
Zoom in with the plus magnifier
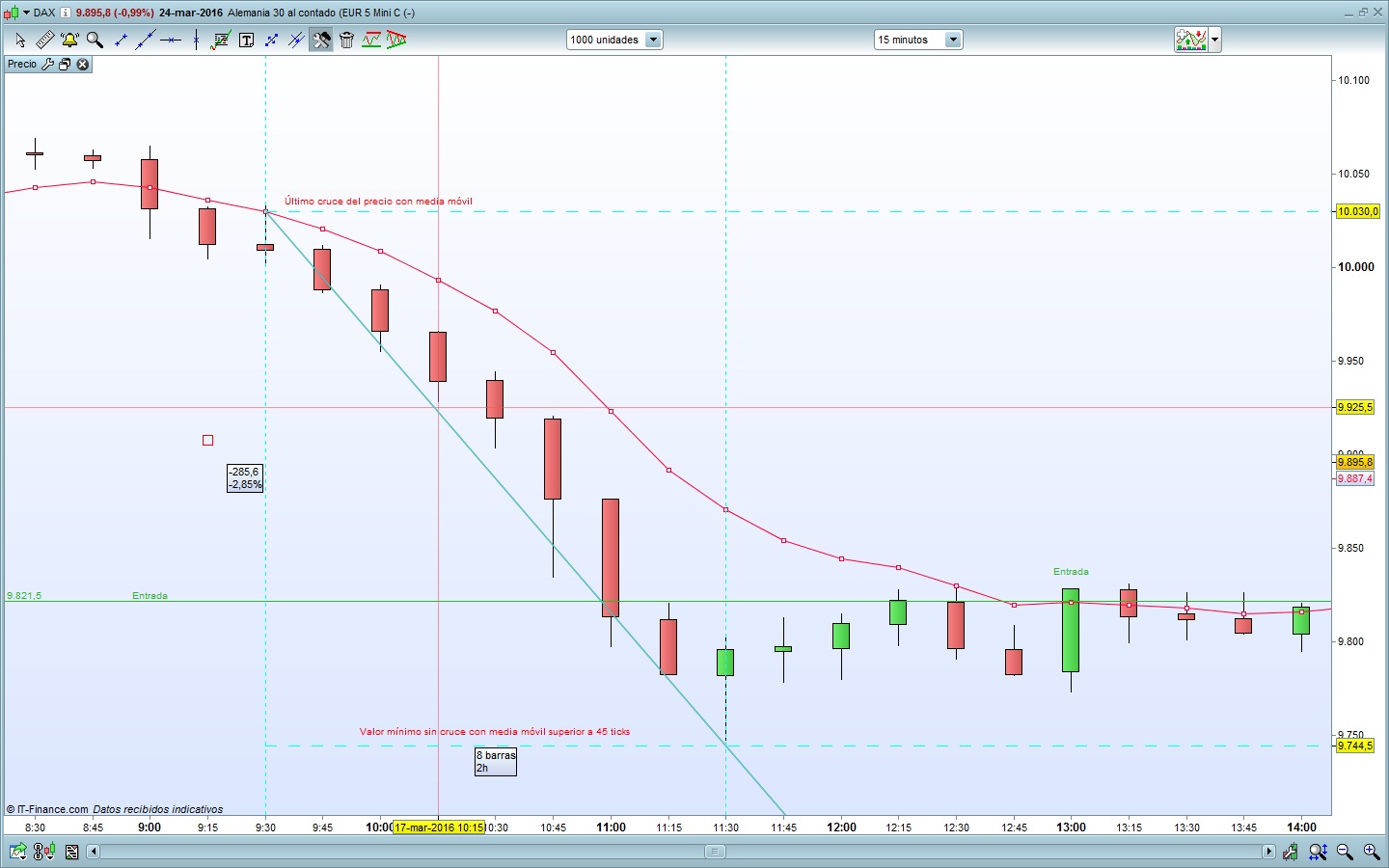click(1371, 852)
